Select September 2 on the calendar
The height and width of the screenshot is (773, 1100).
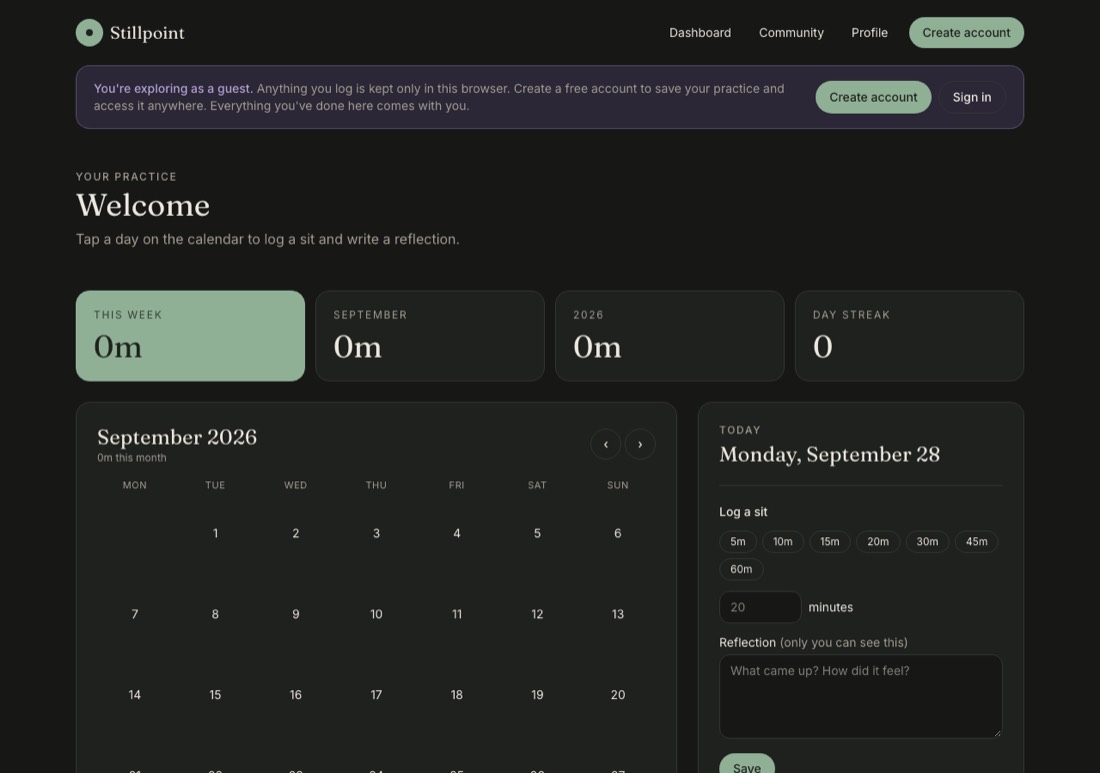click(295, 533)
